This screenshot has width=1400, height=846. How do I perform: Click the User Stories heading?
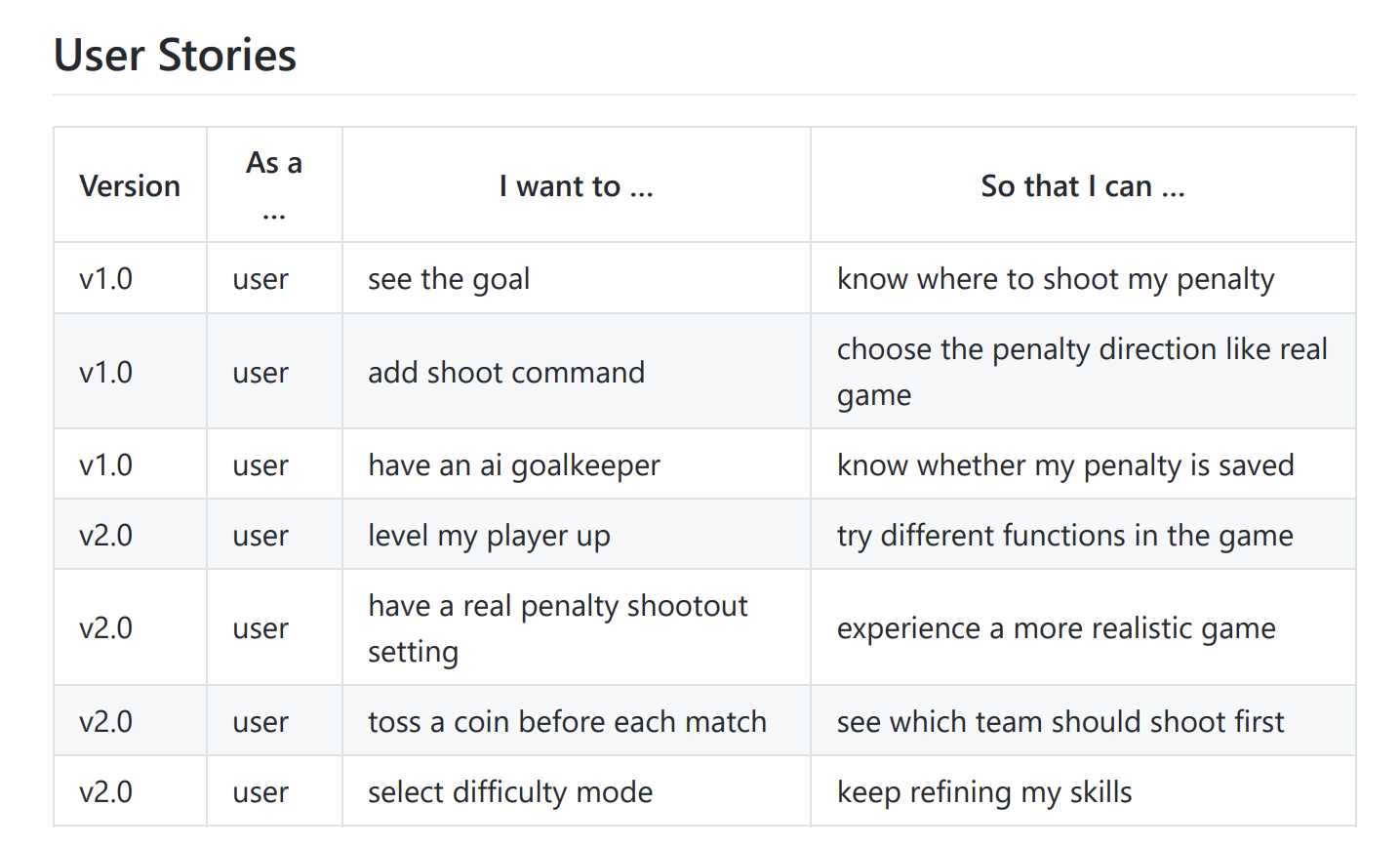tap(175, 55)
